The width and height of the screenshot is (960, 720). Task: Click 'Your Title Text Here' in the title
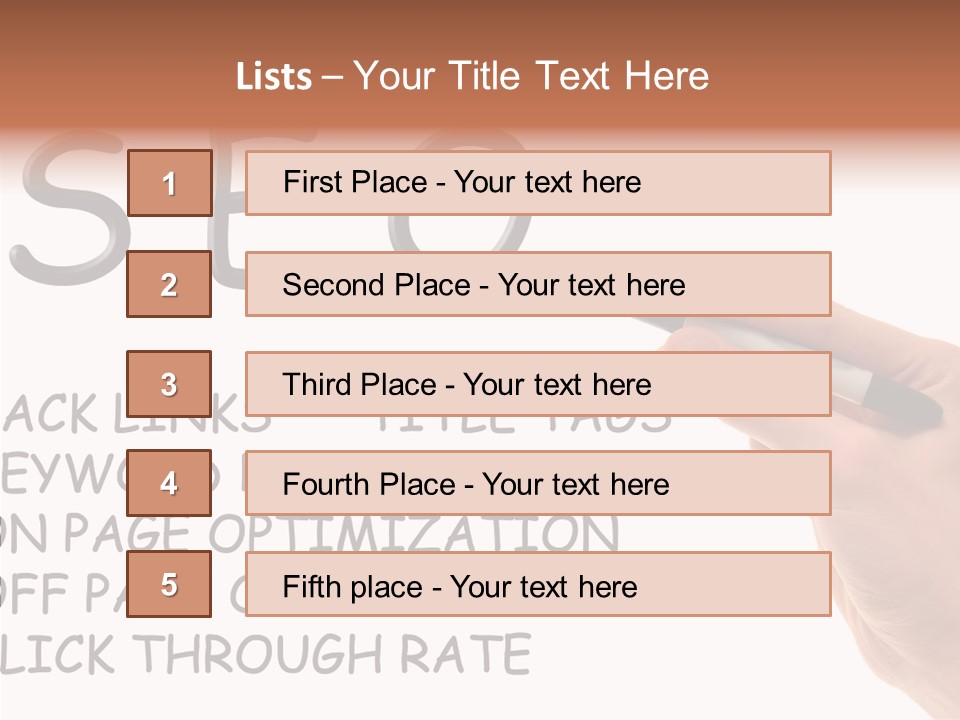pyautogui.click(x=531, y=76)
